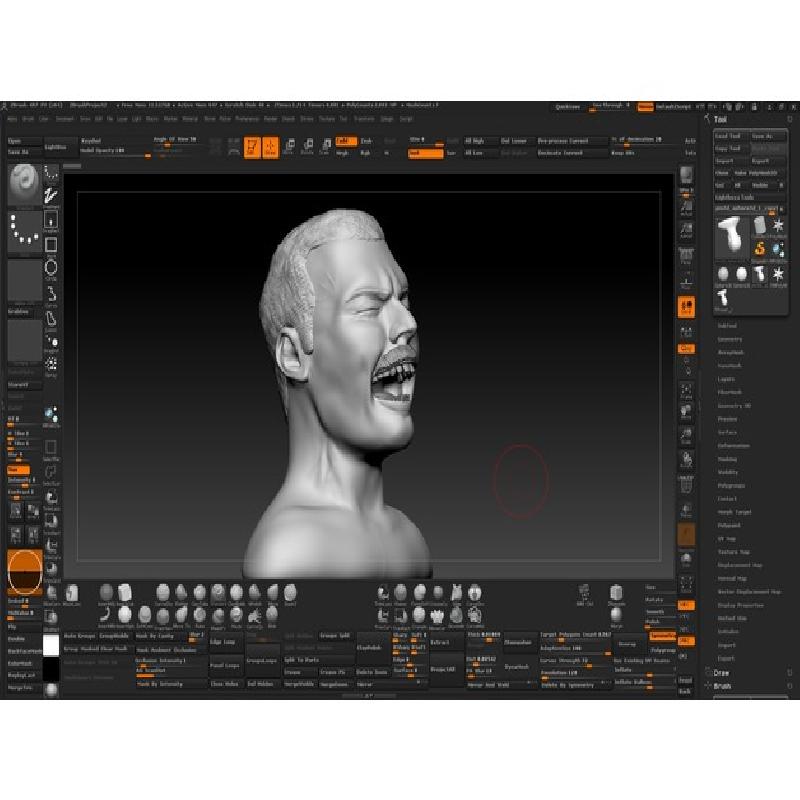800x800 pixels.
Task: Toggle Perspective button on right shelf
Action: click(x=686, y=258)
